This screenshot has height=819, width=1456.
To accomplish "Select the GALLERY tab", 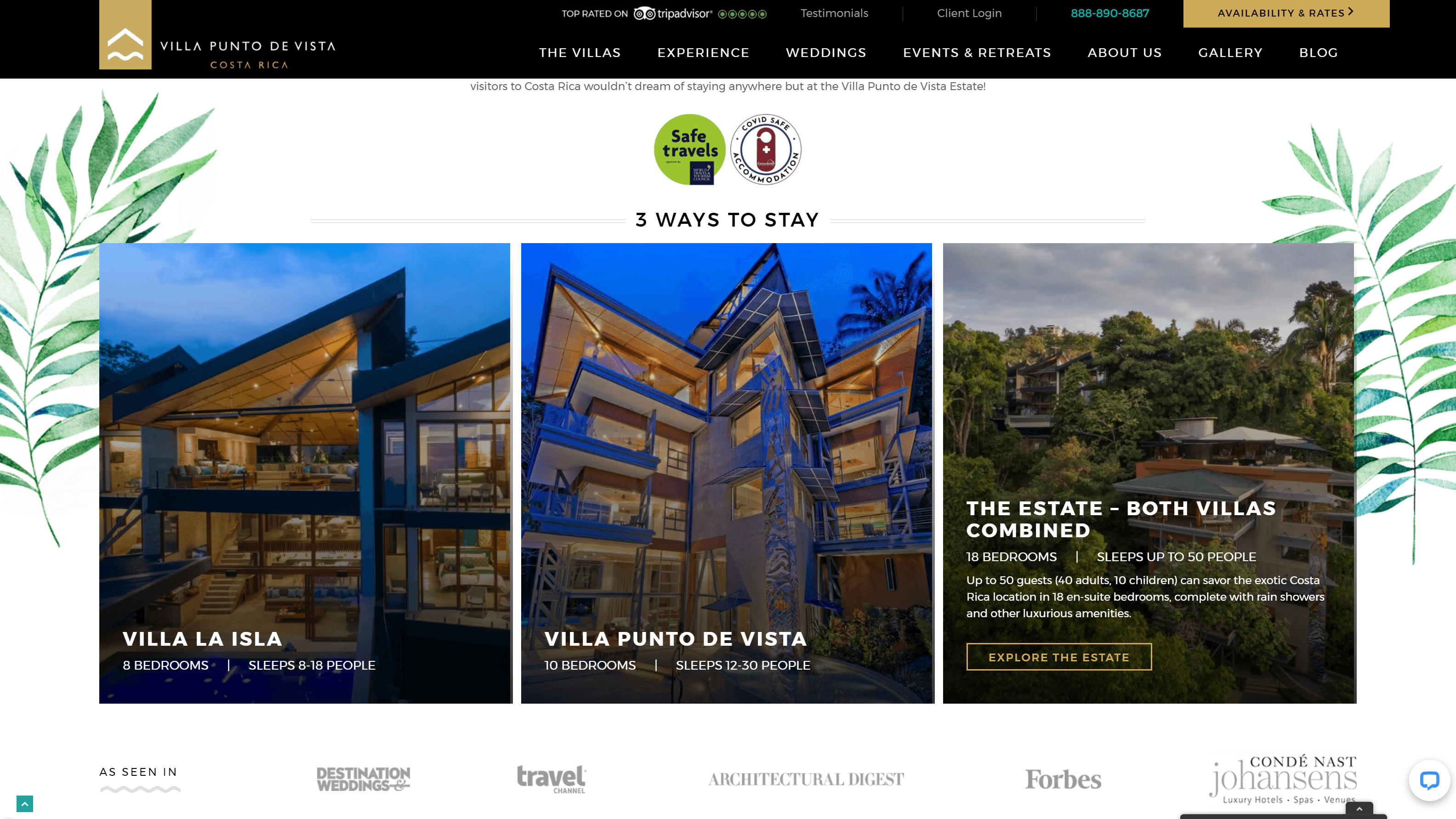I will coord(1230,52).
